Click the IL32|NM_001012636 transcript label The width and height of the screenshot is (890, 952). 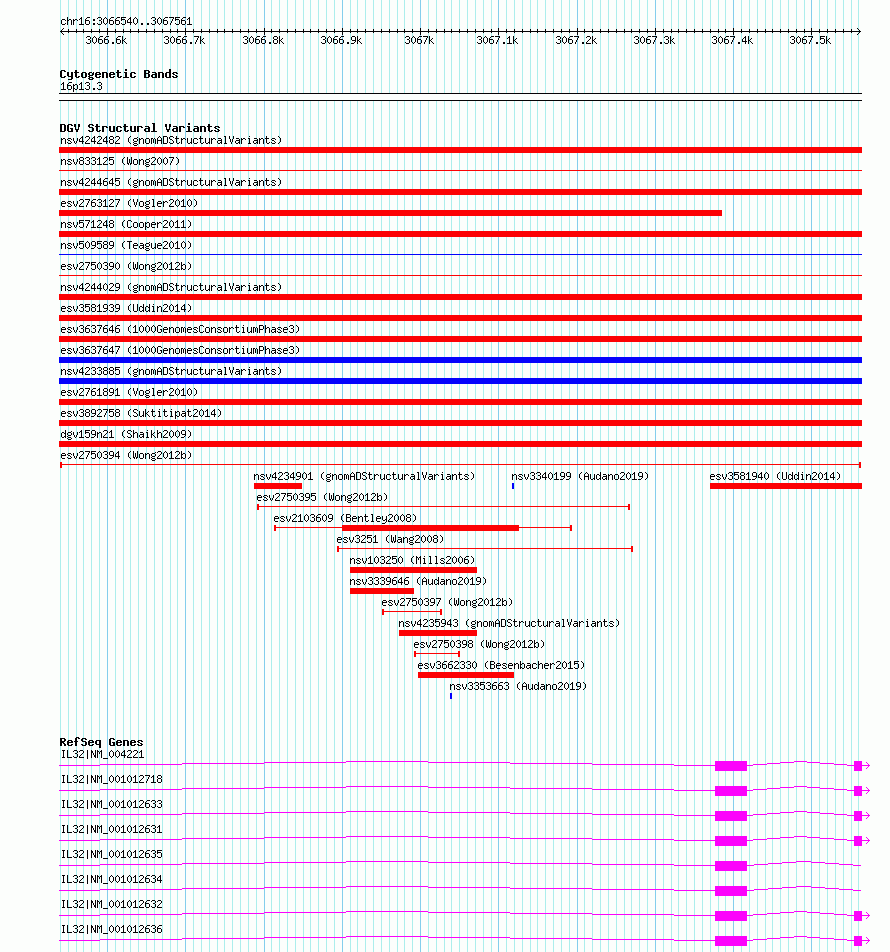pos(112,929)
